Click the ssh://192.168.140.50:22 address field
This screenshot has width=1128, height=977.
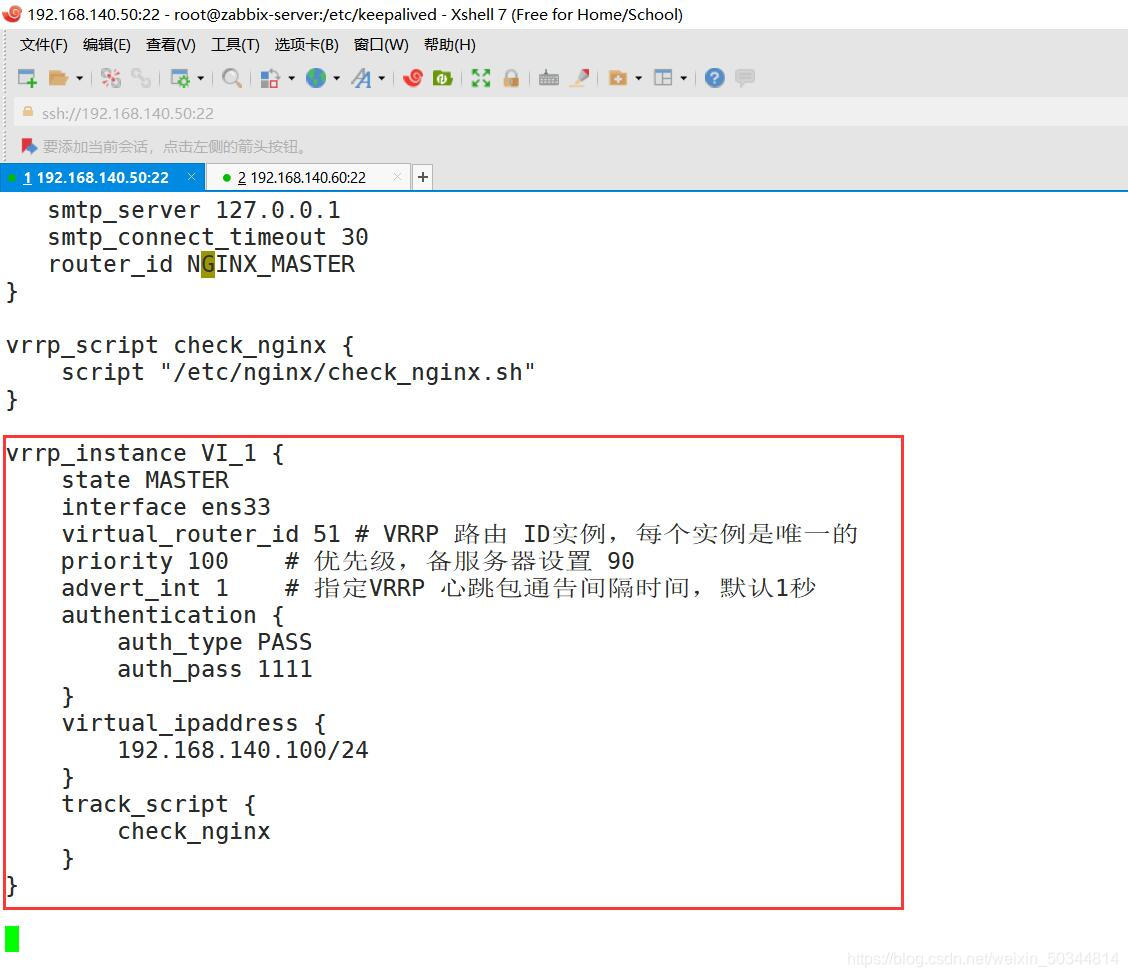[x=570, y=113]
